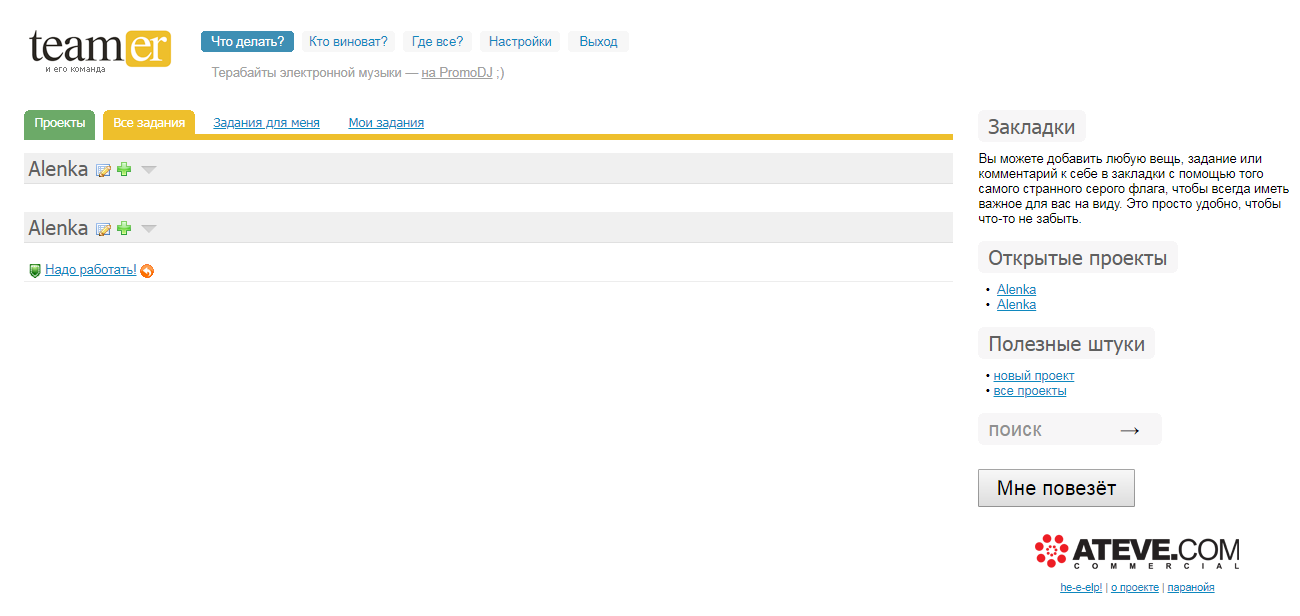Image resolution: width=1300 pixels, height=616 pixels.
Task: Open the Задания для меня tab
Action: (x=266, y=123)
